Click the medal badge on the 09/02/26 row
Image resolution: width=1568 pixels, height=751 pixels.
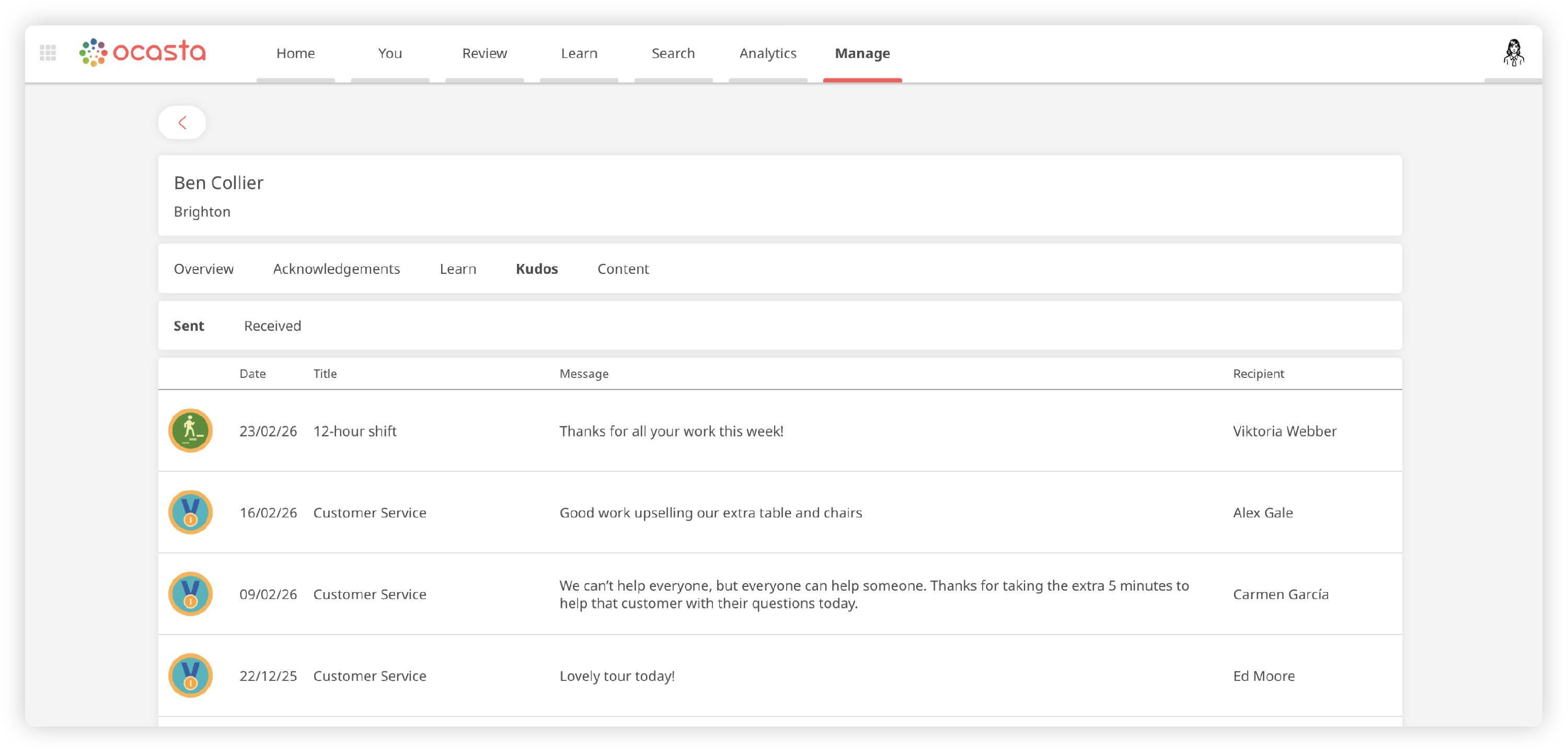191,594
